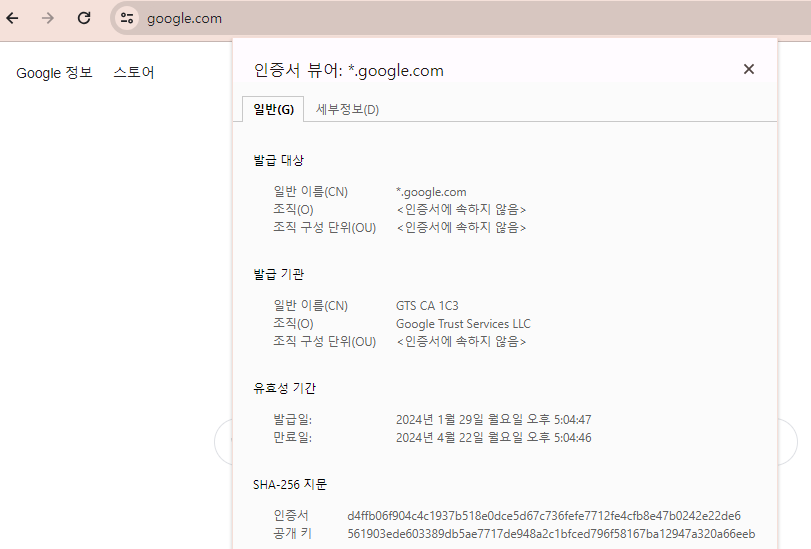This screenshot has height=549, width=811.
Task: Open site information icon in address bar
Action: coord(127,18)
